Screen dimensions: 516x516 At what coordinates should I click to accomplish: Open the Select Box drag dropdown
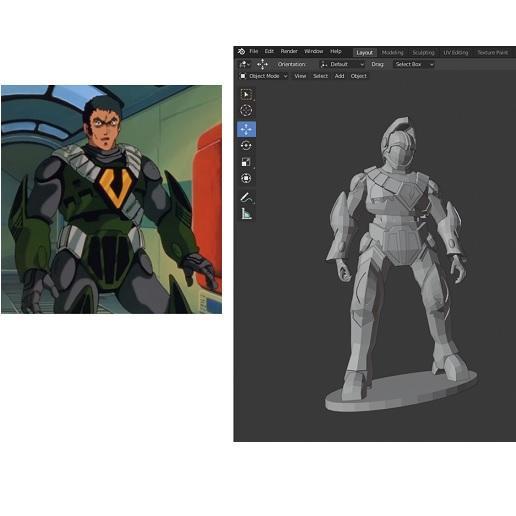pos(413,64)
